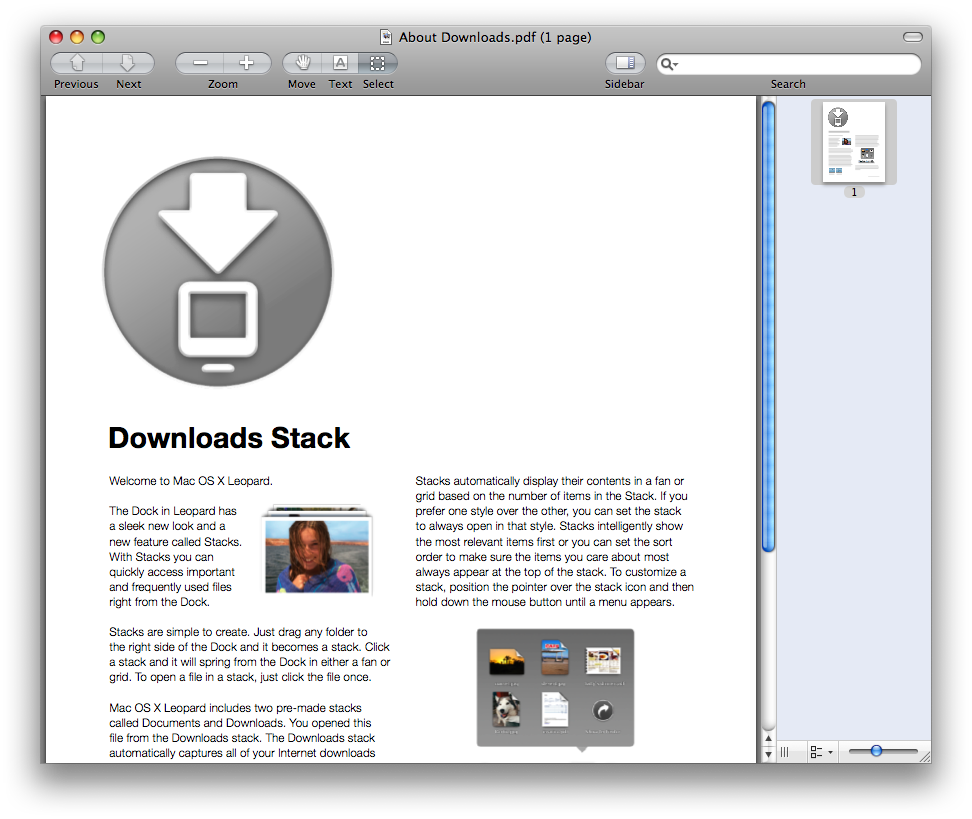The width and height of the screenshot is (972, 819).
Task: Click the sidebar width grip handle
Action: [x=784, y=752]
